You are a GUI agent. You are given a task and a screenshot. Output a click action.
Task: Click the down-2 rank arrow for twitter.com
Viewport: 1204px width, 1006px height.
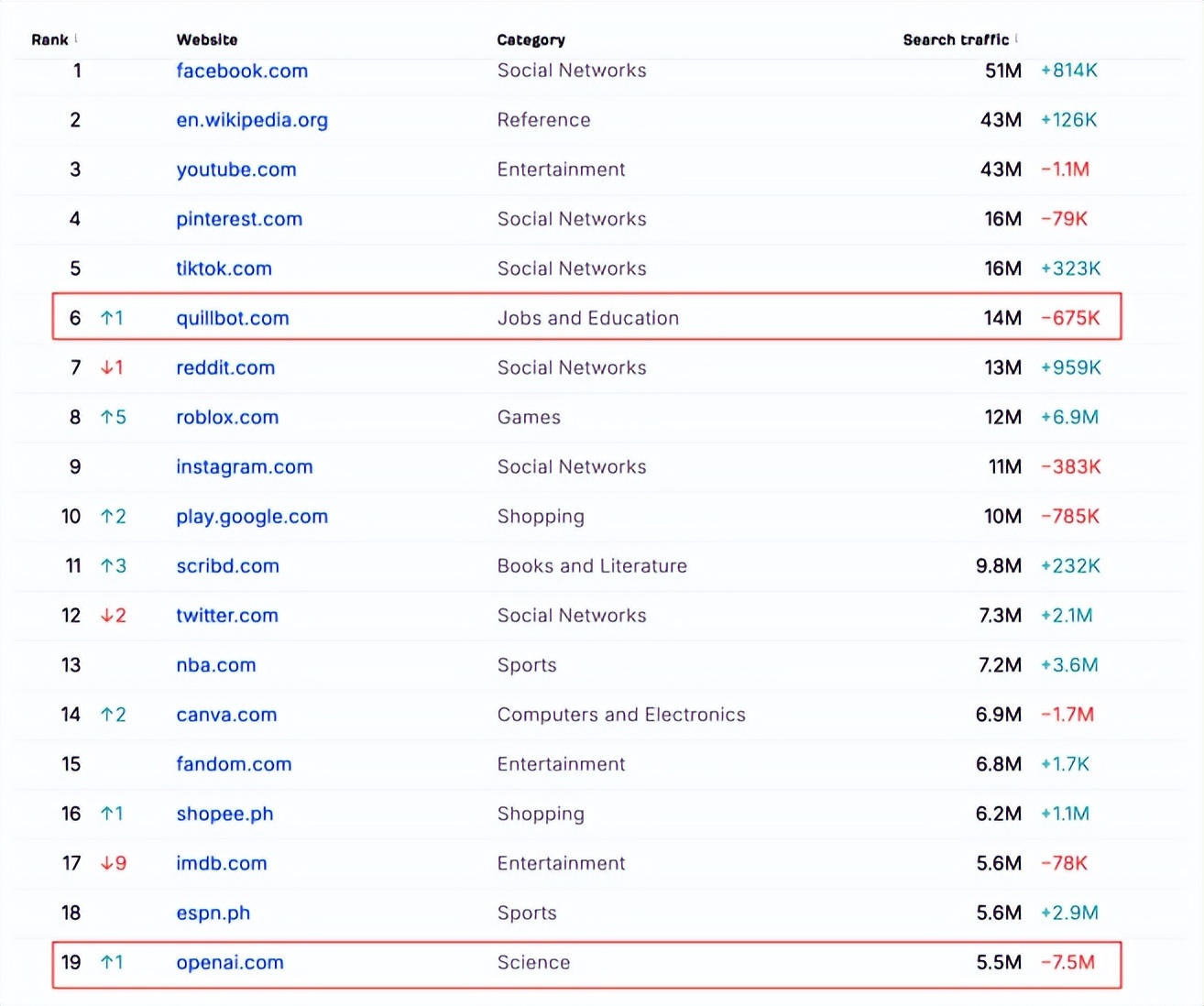(114, 615)
